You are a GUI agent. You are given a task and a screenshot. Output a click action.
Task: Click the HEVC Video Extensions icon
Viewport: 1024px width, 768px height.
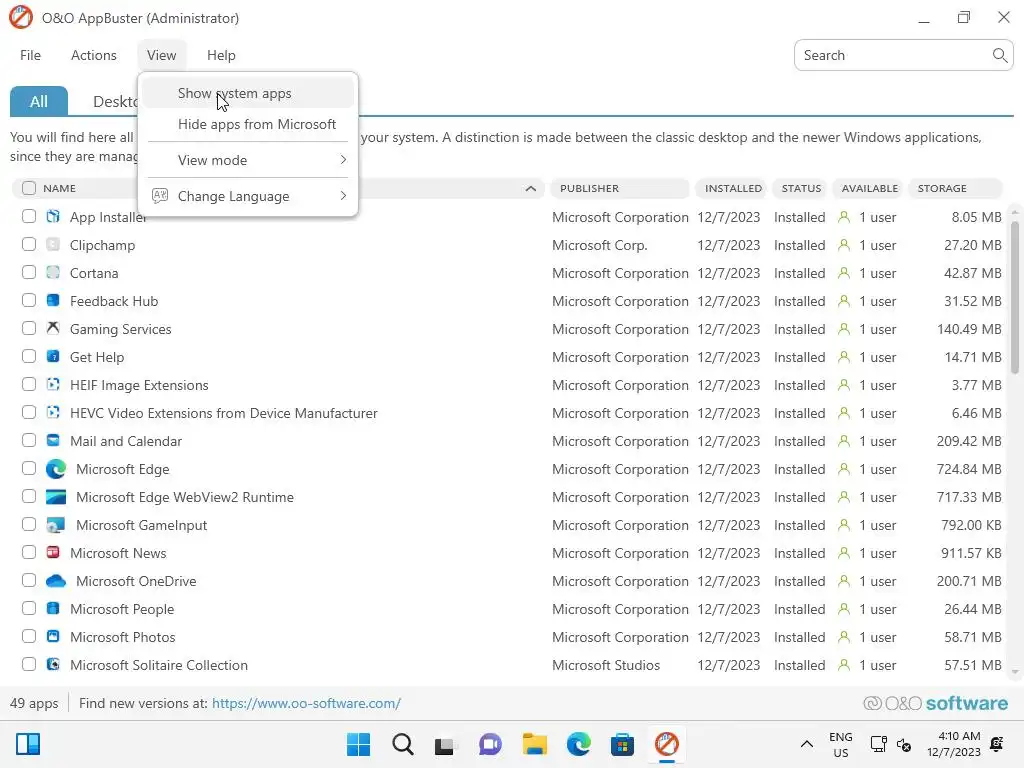tap(53, 413)
